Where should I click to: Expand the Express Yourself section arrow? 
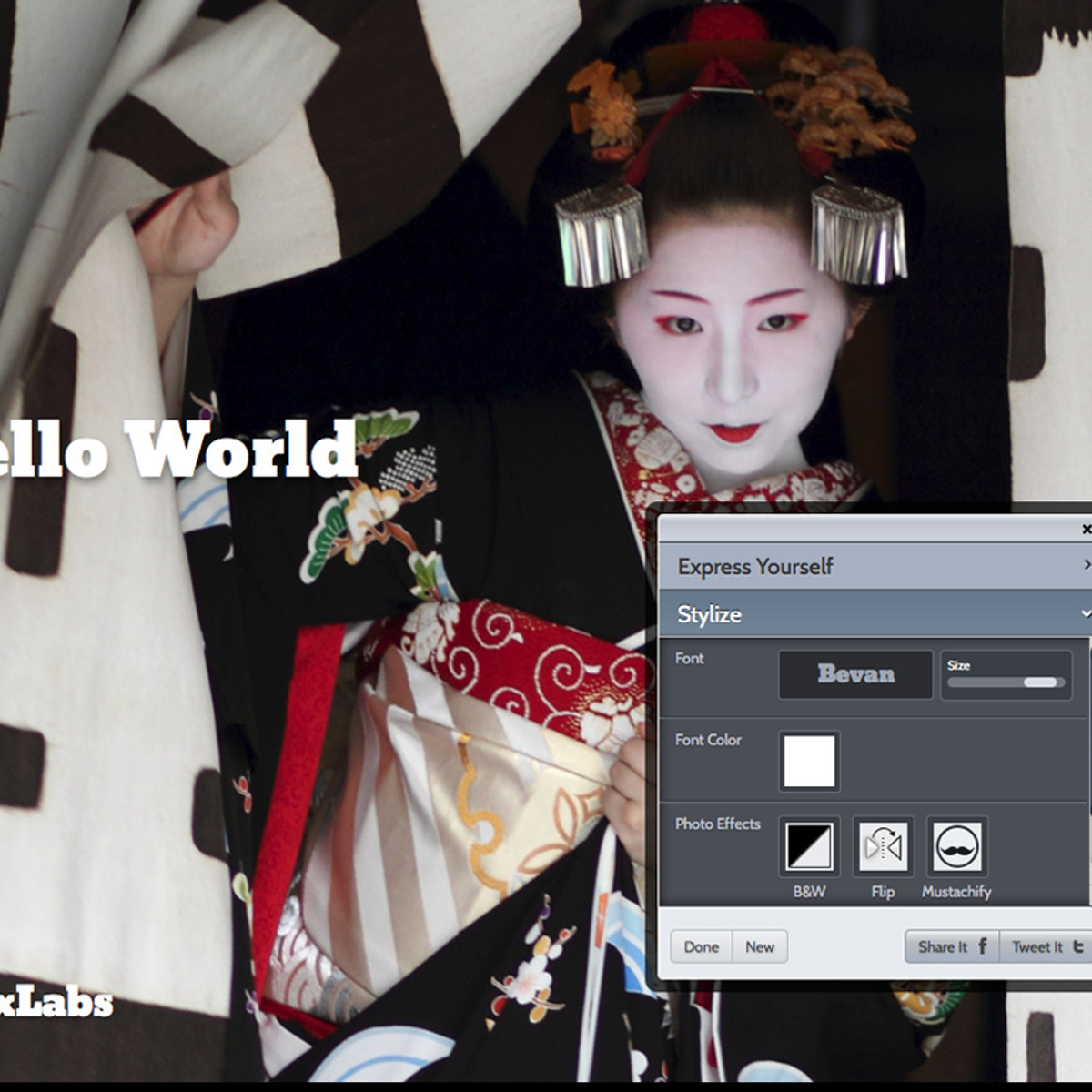[1086, 565]
